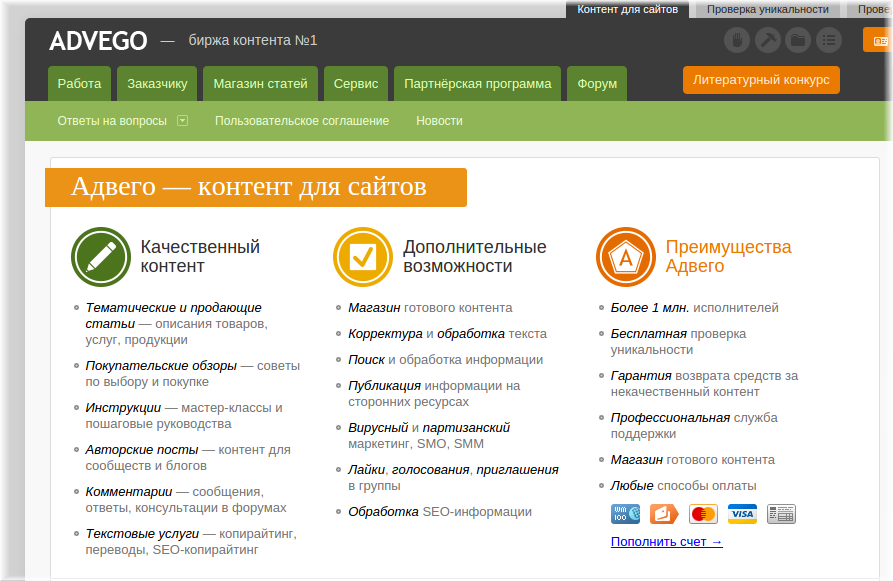893x581 pixels.
Task: Click the ADVEGO logo
Action: coord(99,41)
